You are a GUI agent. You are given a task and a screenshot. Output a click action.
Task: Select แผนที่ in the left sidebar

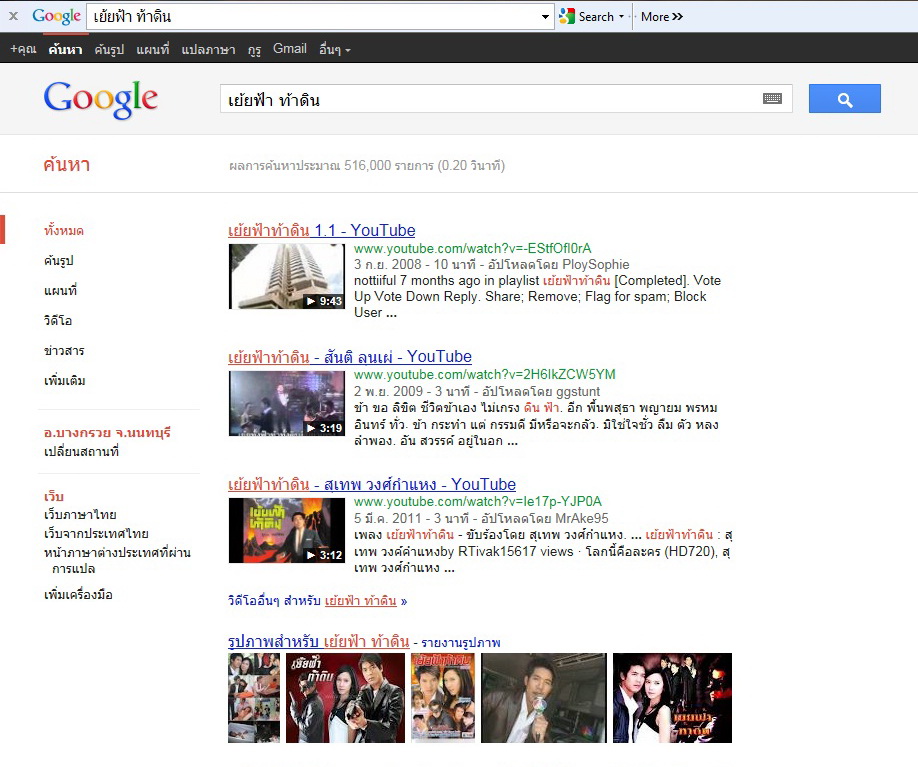tap(60, 290)
